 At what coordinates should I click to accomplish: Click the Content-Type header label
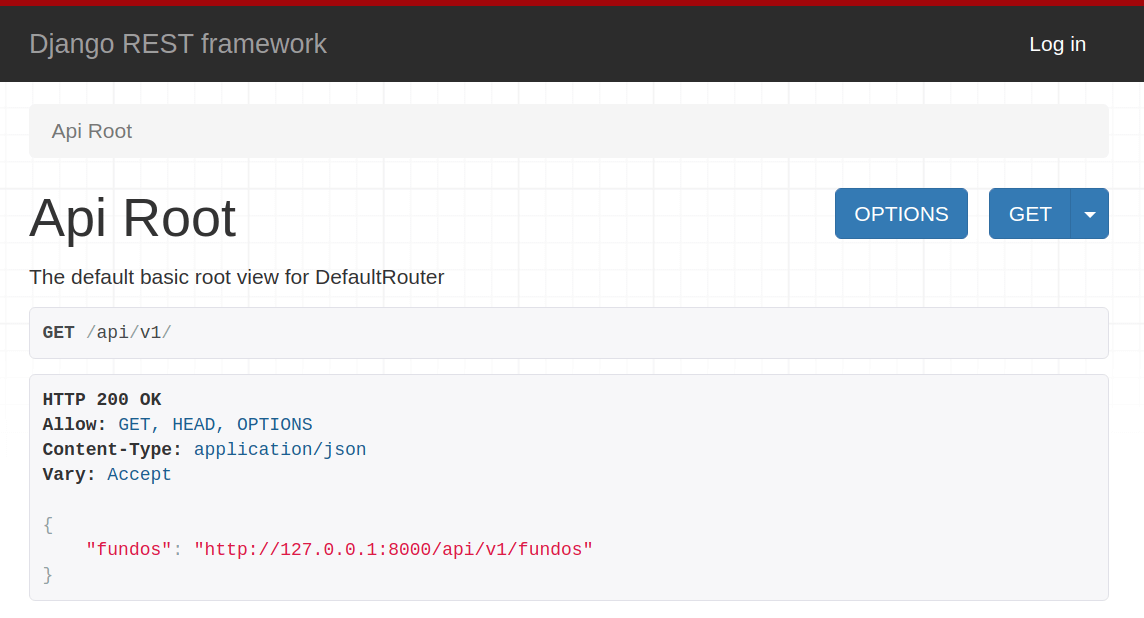pyautogui.click(x=112, y=449)
